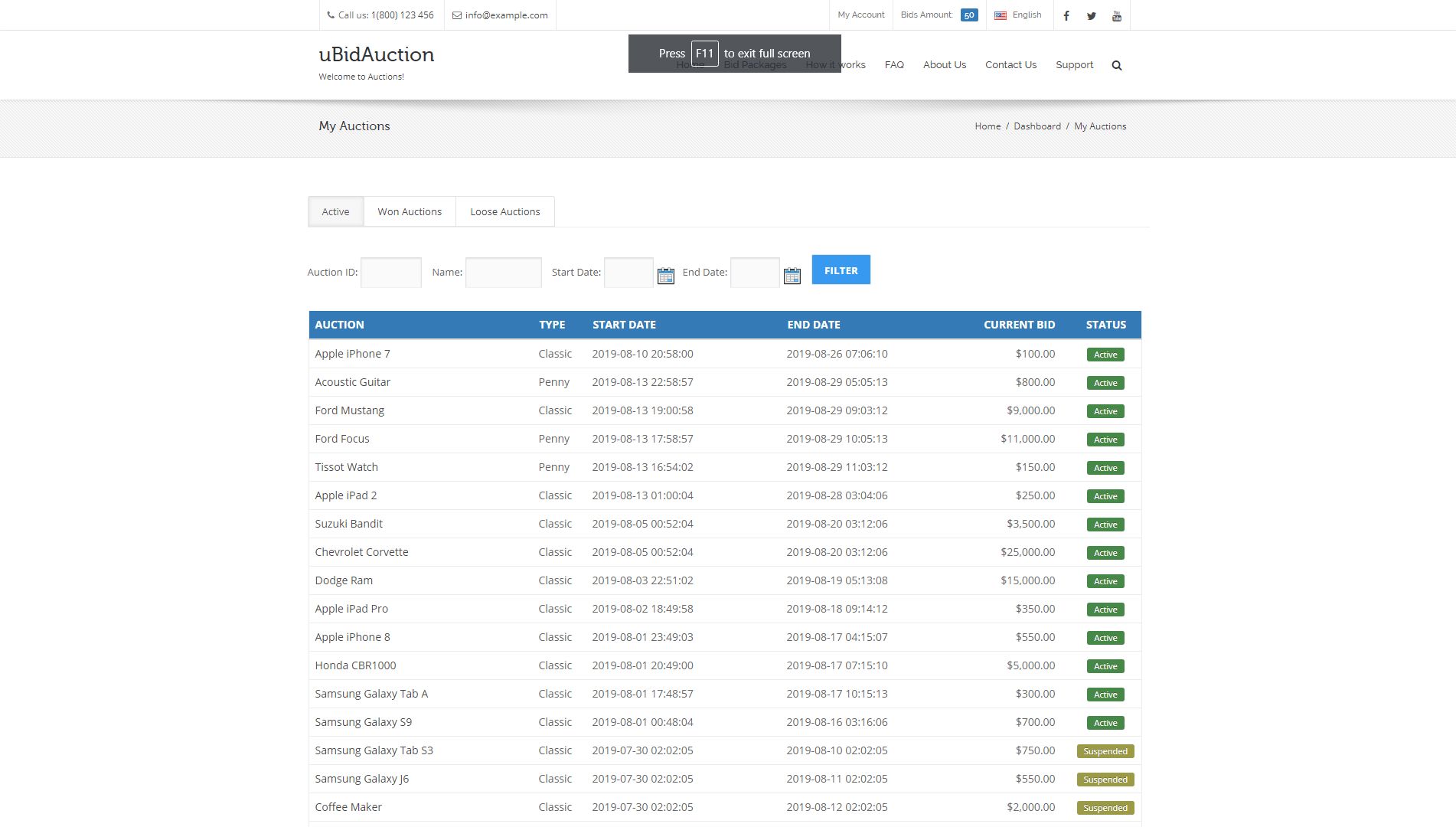The height and width of the screenshot is (827, 1456).
Task: Open the Twitter social icon
Action: click(x=1091, y=15)
